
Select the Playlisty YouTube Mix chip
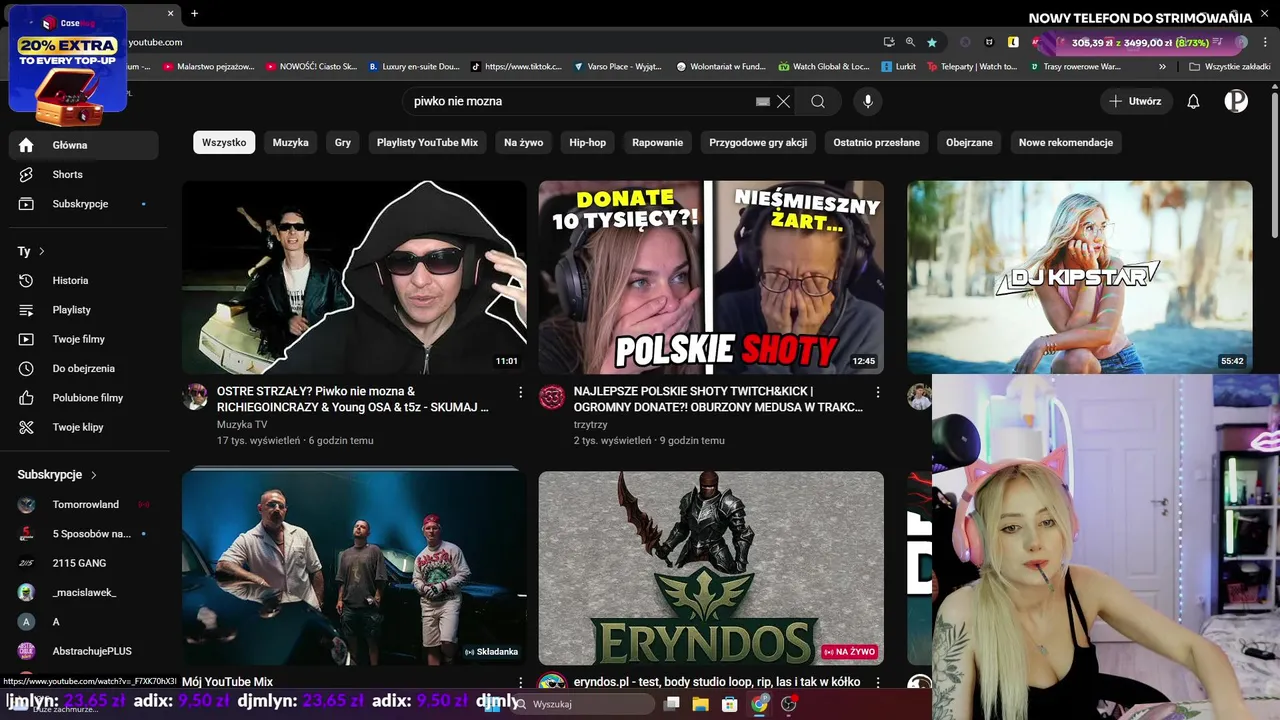(x=427, y=142)
